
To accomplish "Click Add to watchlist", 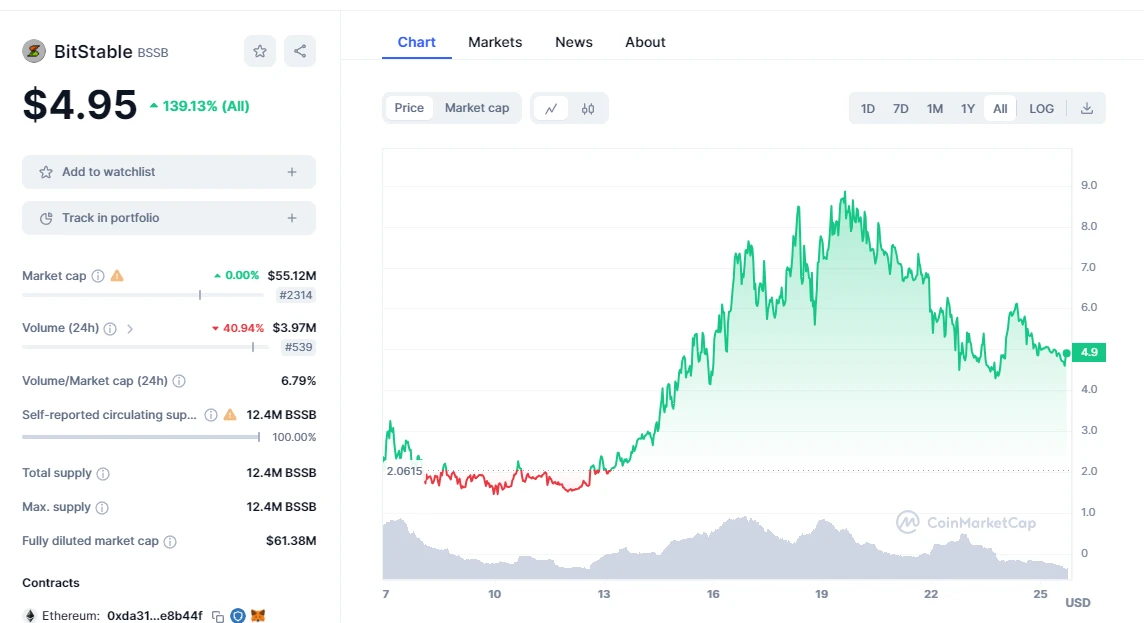I will [x=168, y=171].
